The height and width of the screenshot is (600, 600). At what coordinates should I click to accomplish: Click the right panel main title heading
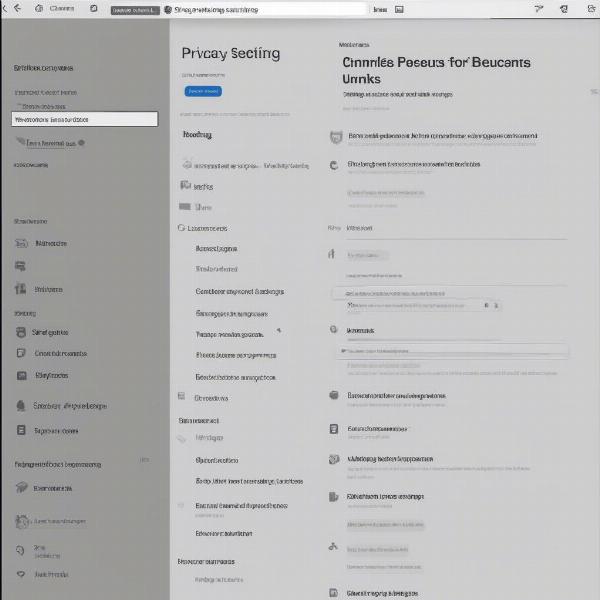(x=436, y=70)
